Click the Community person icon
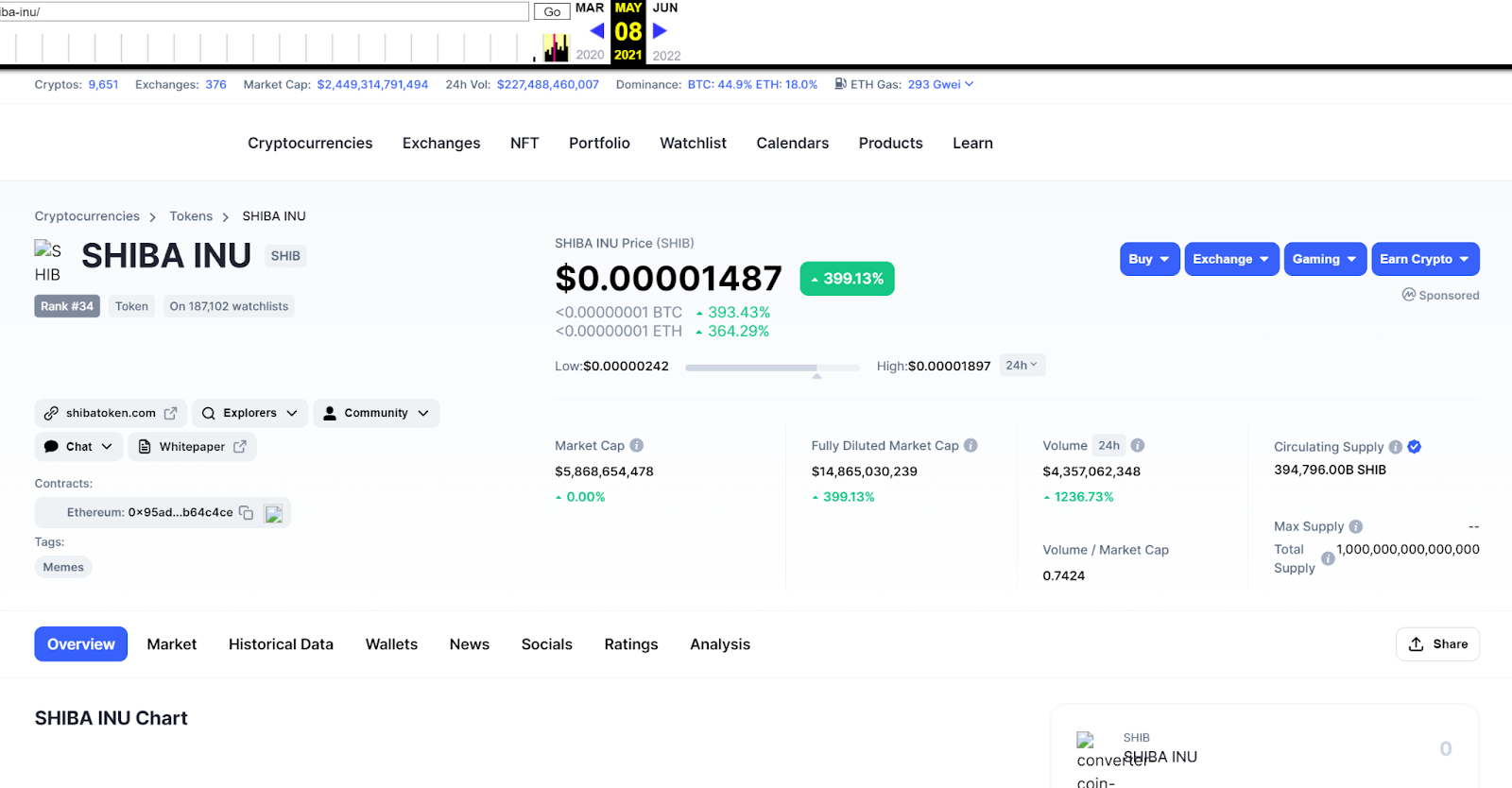Screen dimensions: 1512x788 pyautogui.click(x=330, y=413)
